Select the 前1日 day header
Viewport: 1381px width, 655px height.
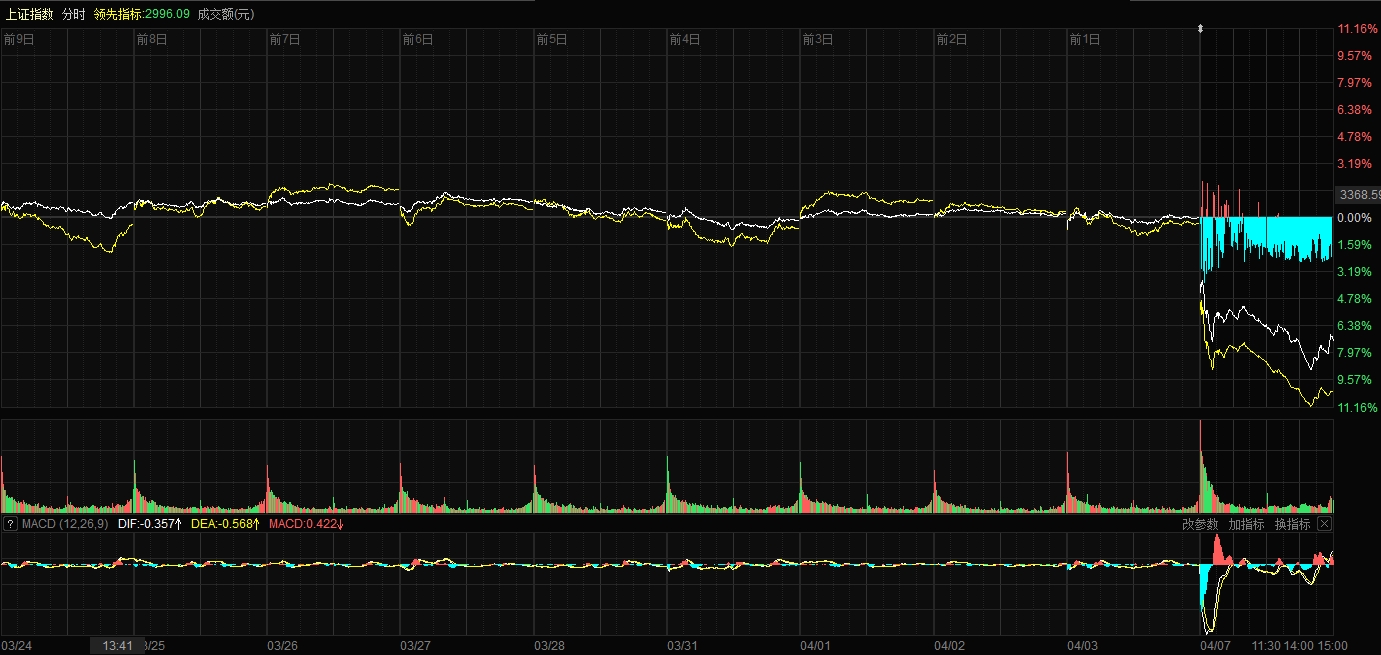(1085, 40)
